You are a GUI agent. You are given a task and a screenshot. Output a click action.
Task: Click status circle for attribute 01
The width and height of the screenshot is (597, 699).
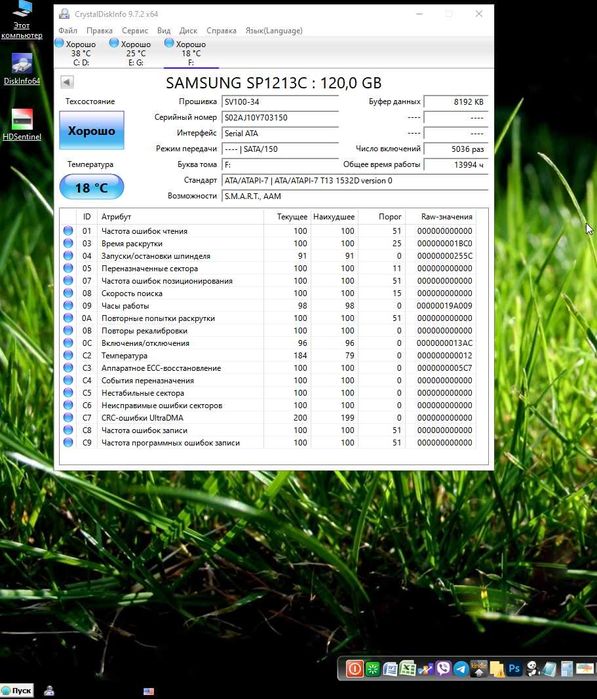coord(68,230)
